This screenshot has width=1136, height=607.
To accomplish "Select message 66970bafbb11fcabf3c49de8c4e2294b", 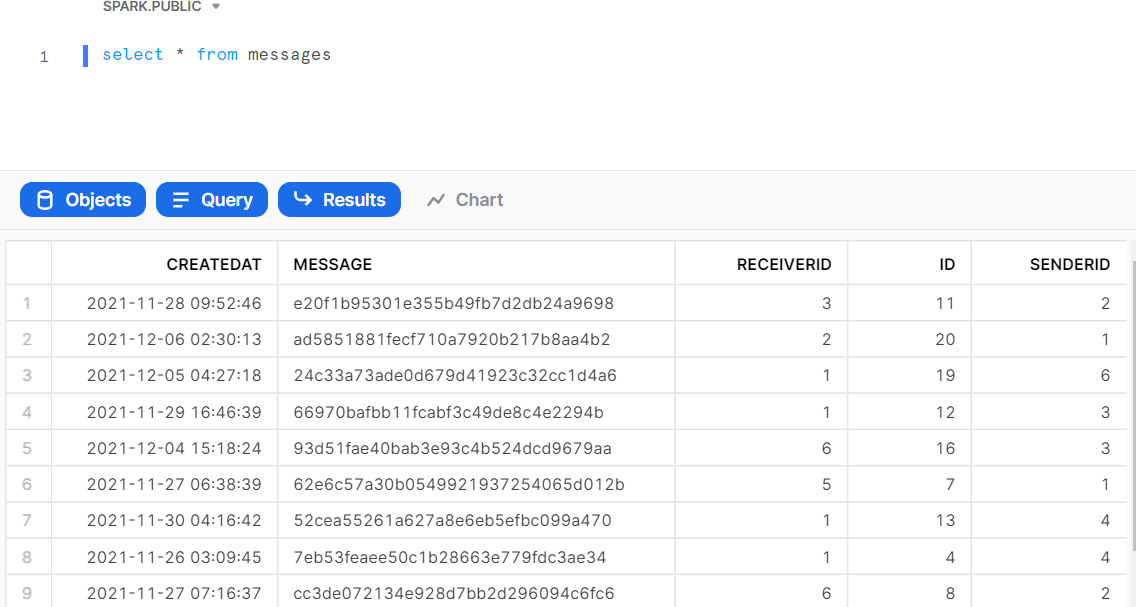I will tap(476, 412).
